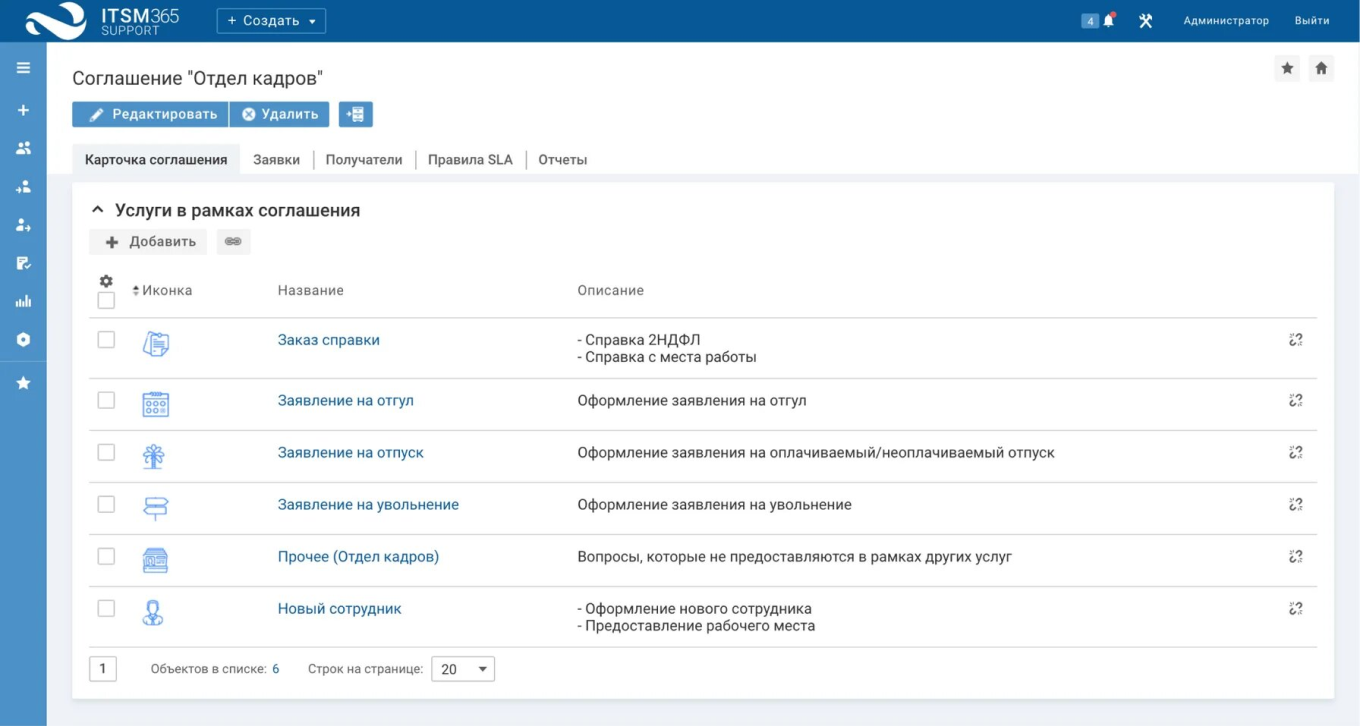Screen dimensions: 1360x726
Task: Open the wrench tools settings icon
Action: (1146, 21)
